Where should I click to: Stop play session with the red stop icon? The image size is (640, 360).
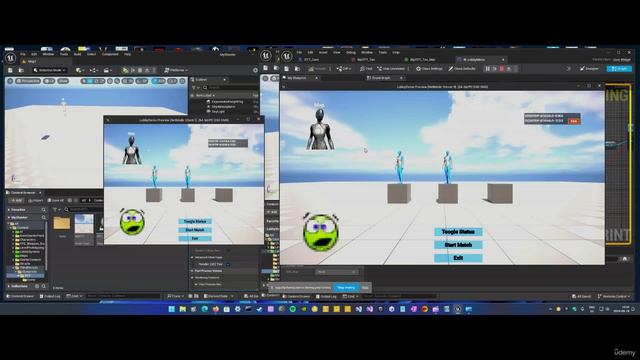[502, 69]
